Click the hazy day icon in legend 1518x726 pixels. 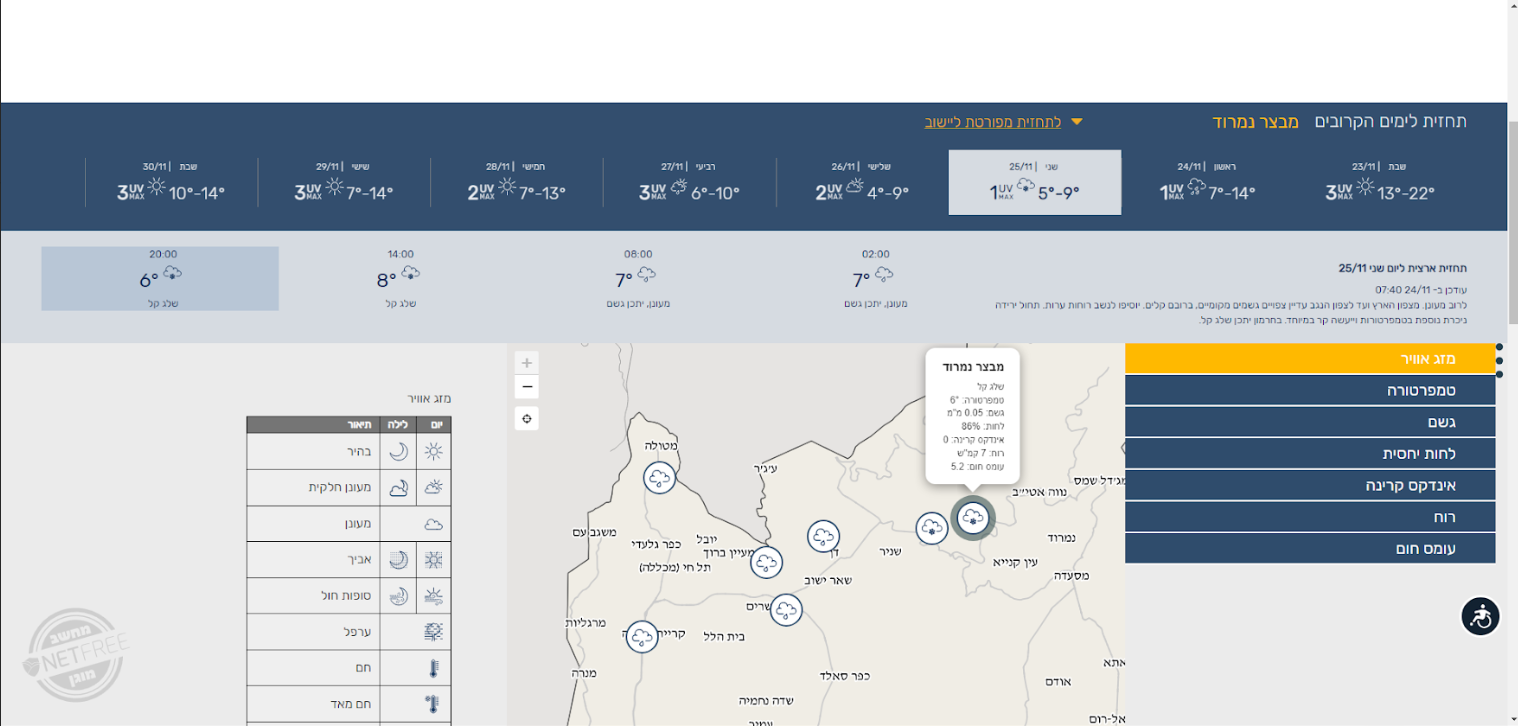coord(433,560)
